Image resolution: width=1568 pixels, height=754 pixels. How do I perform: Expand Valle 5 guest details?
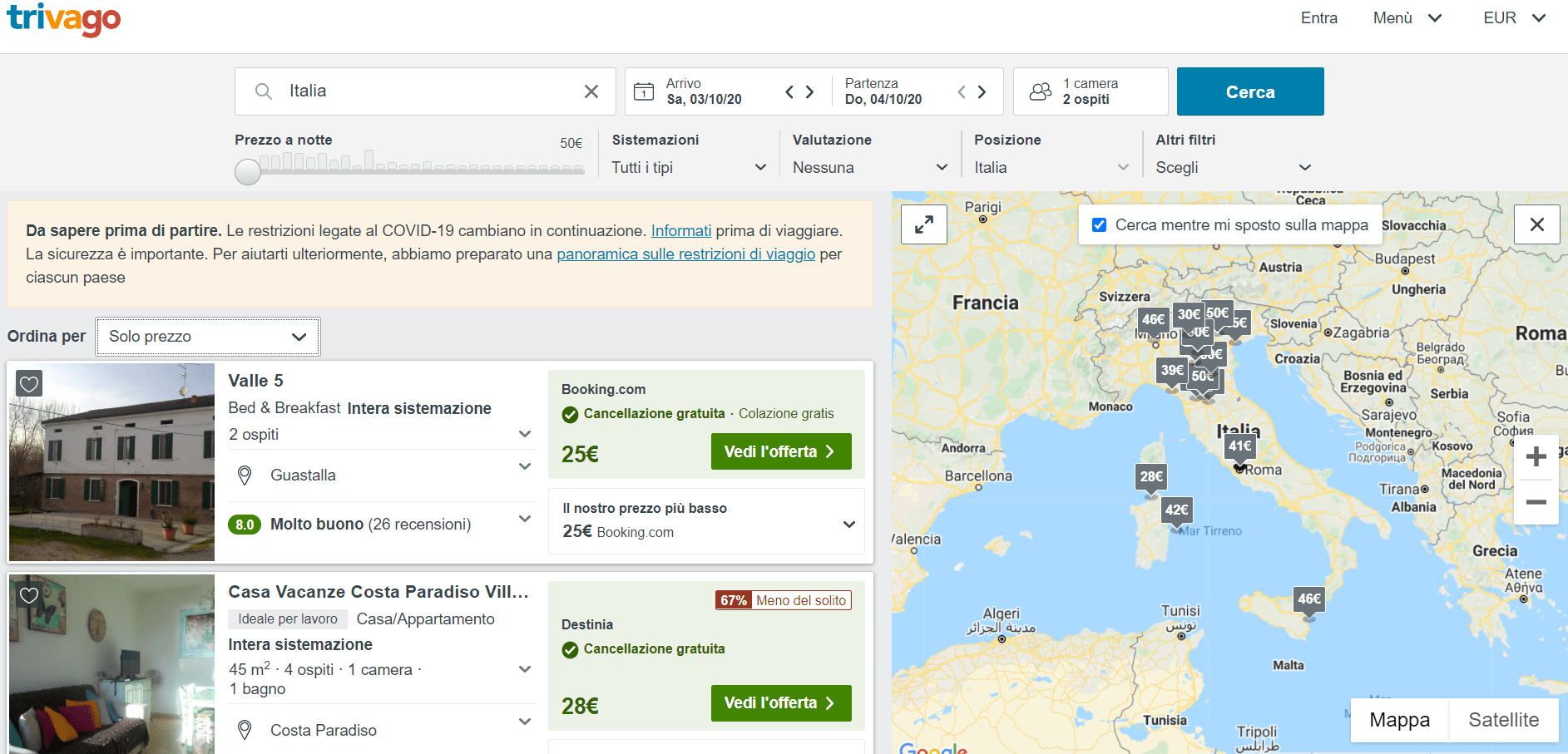pyautogui.click(x=525, y=434)
